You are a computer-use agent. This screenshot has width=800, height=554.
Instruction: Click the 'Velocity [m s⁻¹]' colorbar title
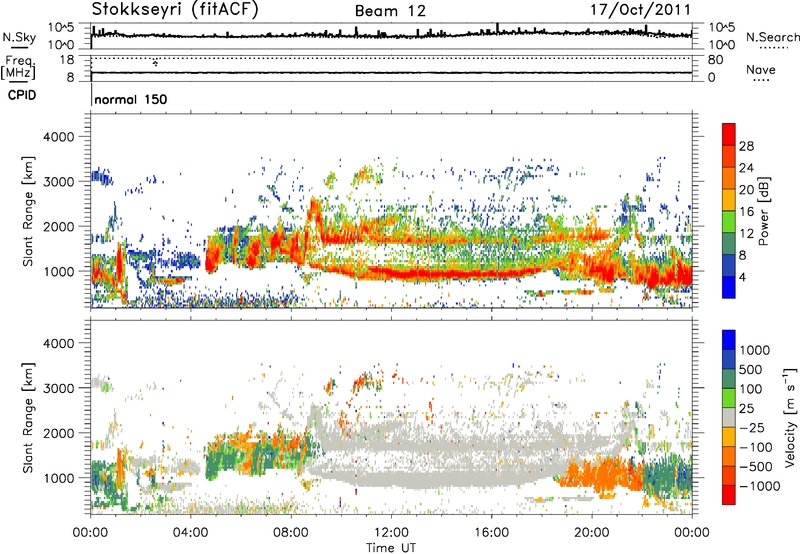pyautogui.click(x=790, y=417)
